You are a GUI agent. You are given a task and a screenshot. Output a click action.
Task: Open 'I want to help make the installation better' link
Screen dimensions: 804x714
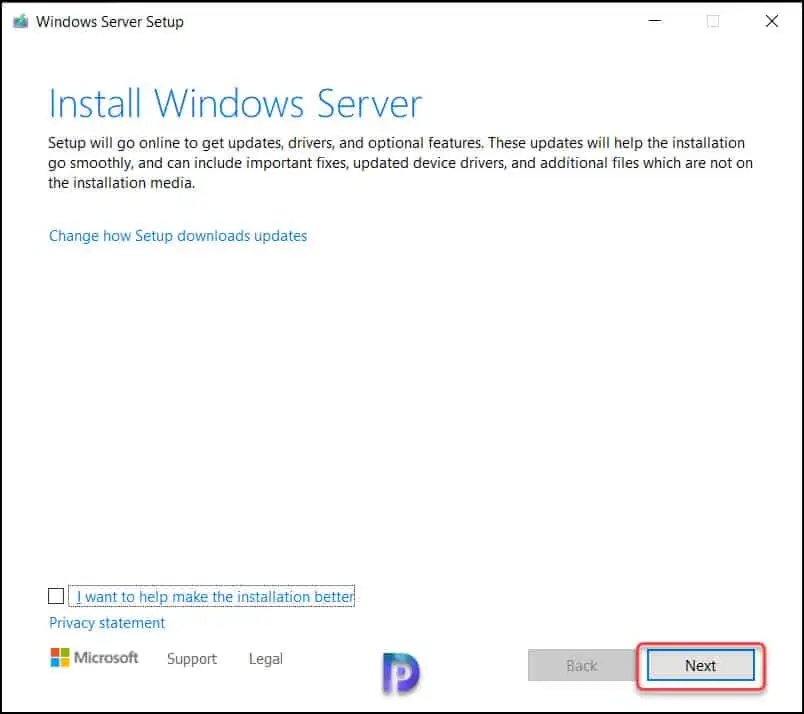click(215, 597)
